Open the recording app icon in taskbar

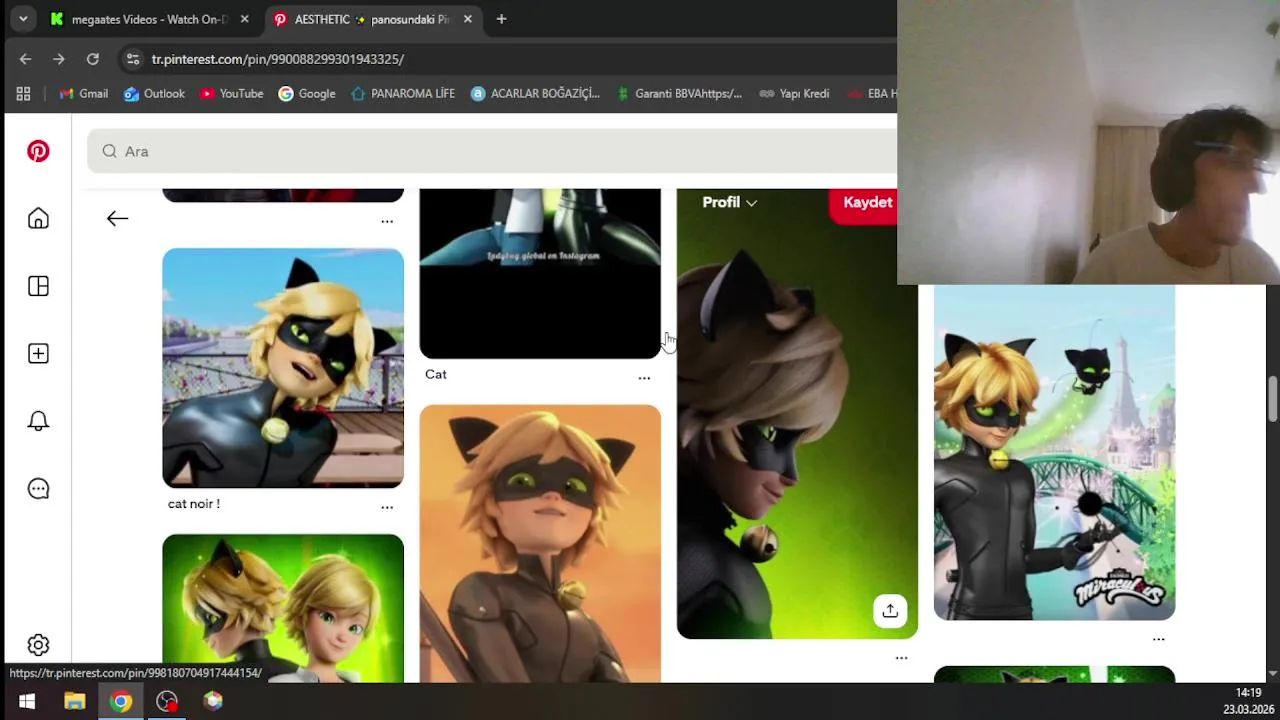coord(167,701)
